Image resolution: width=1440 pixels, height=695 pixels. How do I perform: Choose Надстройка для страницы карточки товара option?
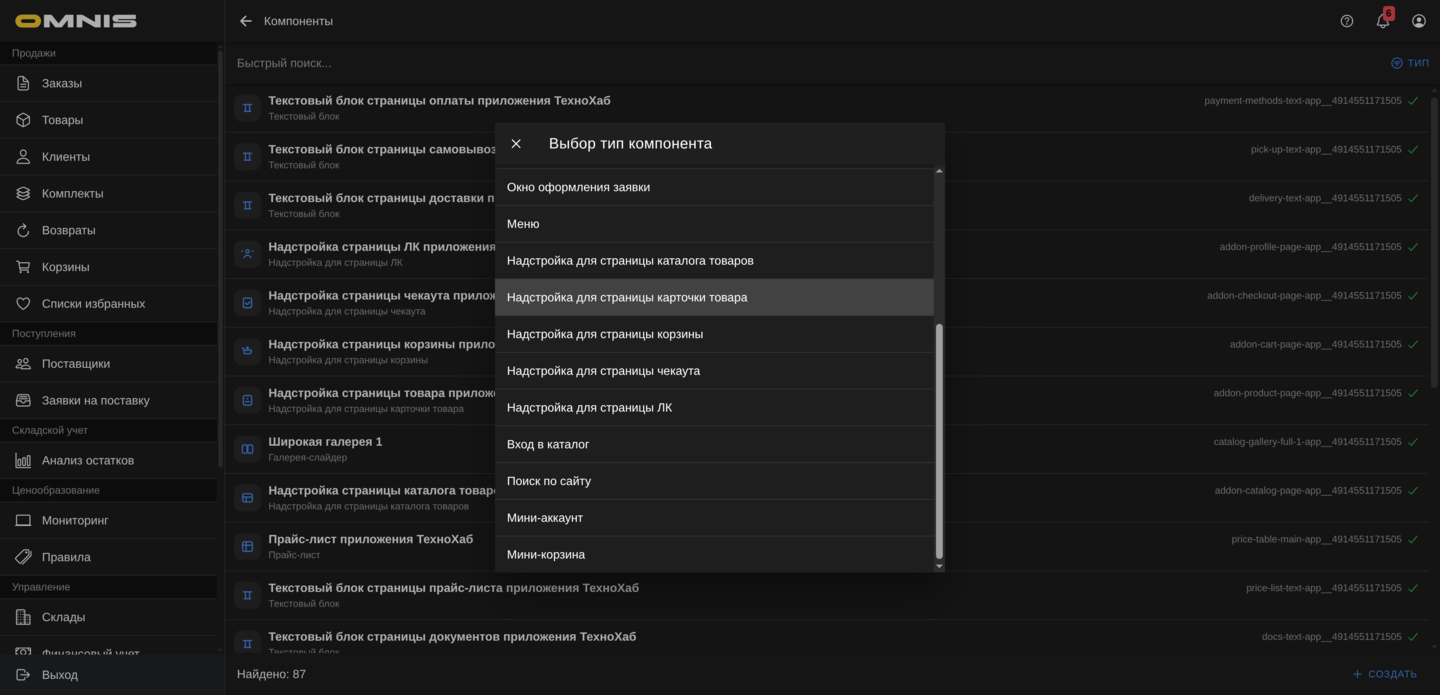point(627,297)
